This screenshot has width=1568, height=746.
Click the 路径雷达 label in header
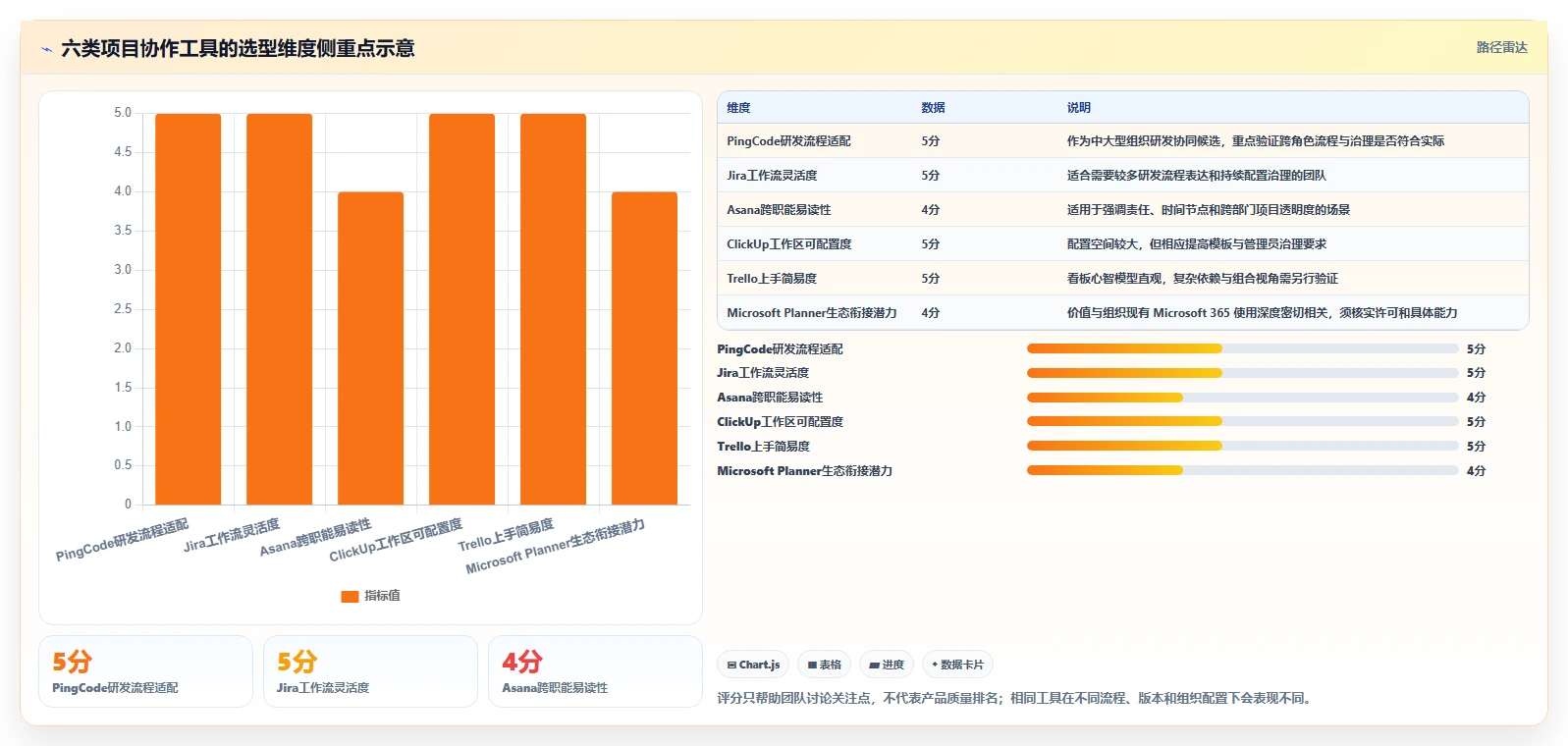click(1501, 47)
